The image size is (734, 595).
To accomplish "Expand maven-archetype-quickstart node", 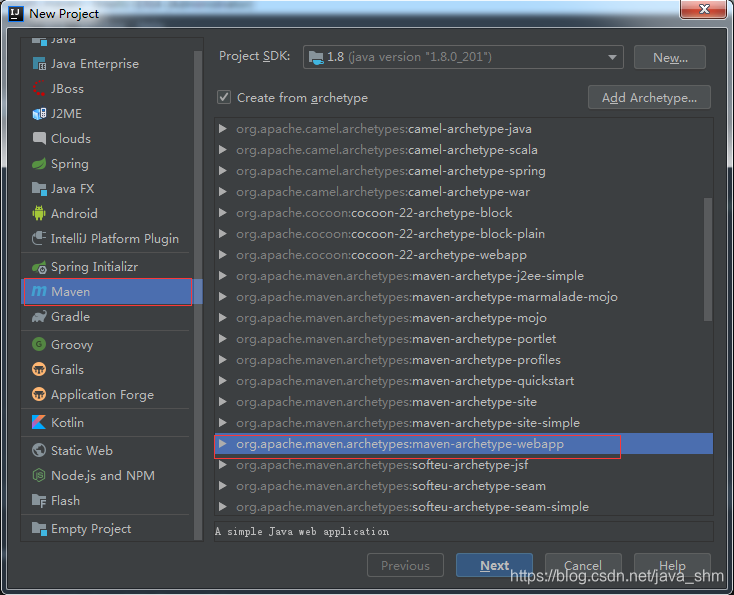I will (x=223, y=381).
